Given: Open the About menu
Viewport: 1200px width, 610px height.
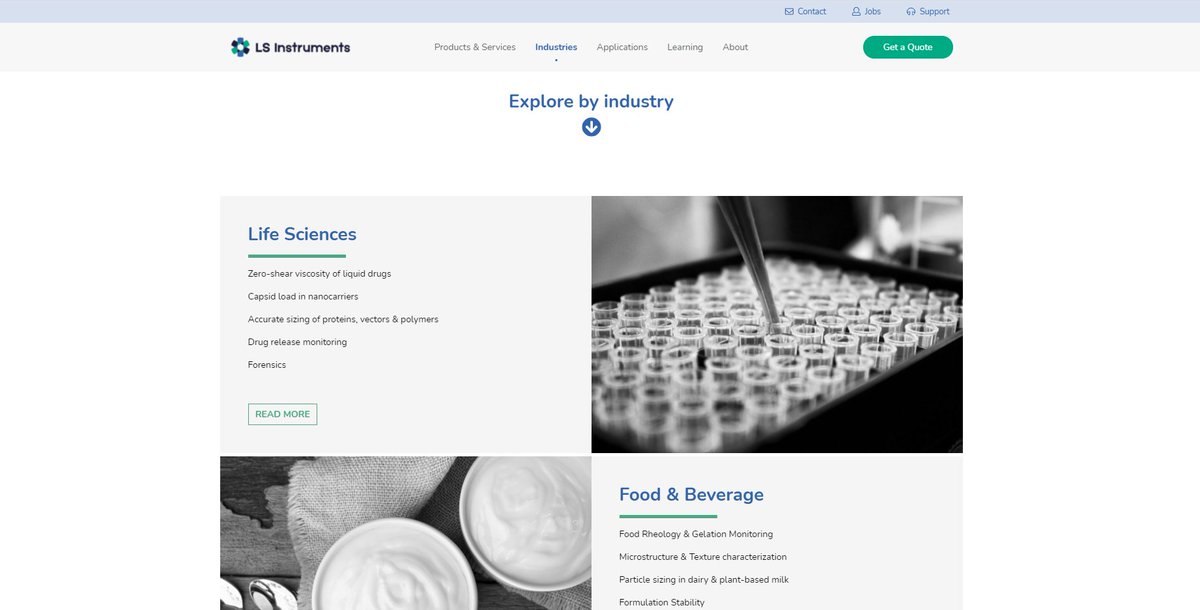Looking at the screenshot, I should pyautogui.click(x=735, y=47).
